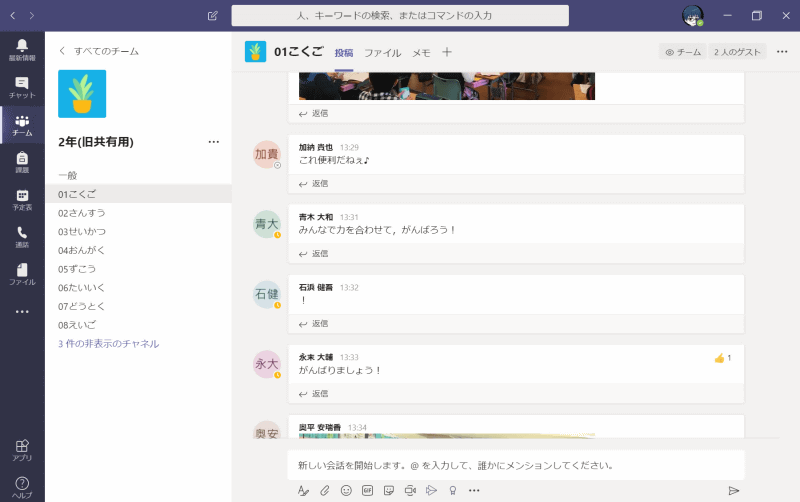Reply to 加納 message これ便利だねぇ
Screen dimensions: 800x502
coord(313,184)
